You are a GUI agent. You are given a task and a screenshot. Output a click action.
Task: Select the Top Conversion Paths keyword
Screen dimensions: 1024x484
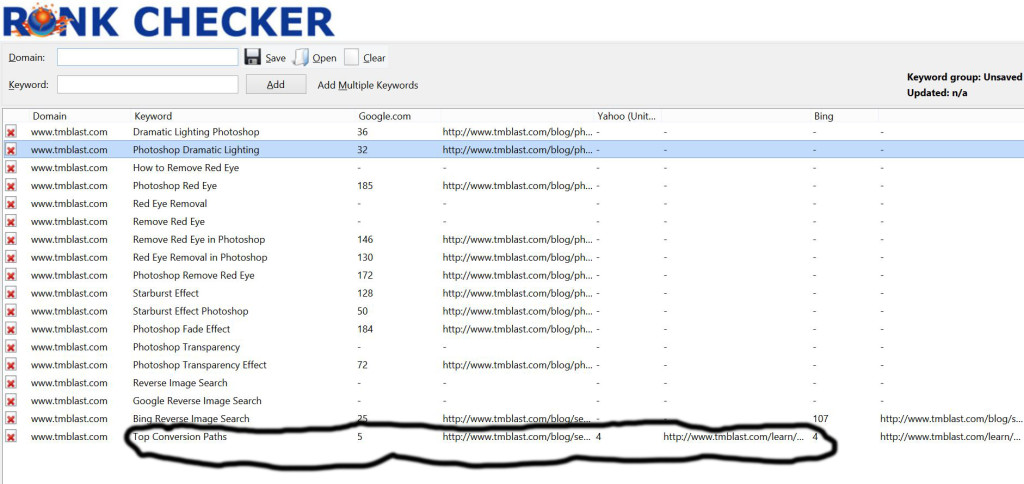[x=180, y=436]
